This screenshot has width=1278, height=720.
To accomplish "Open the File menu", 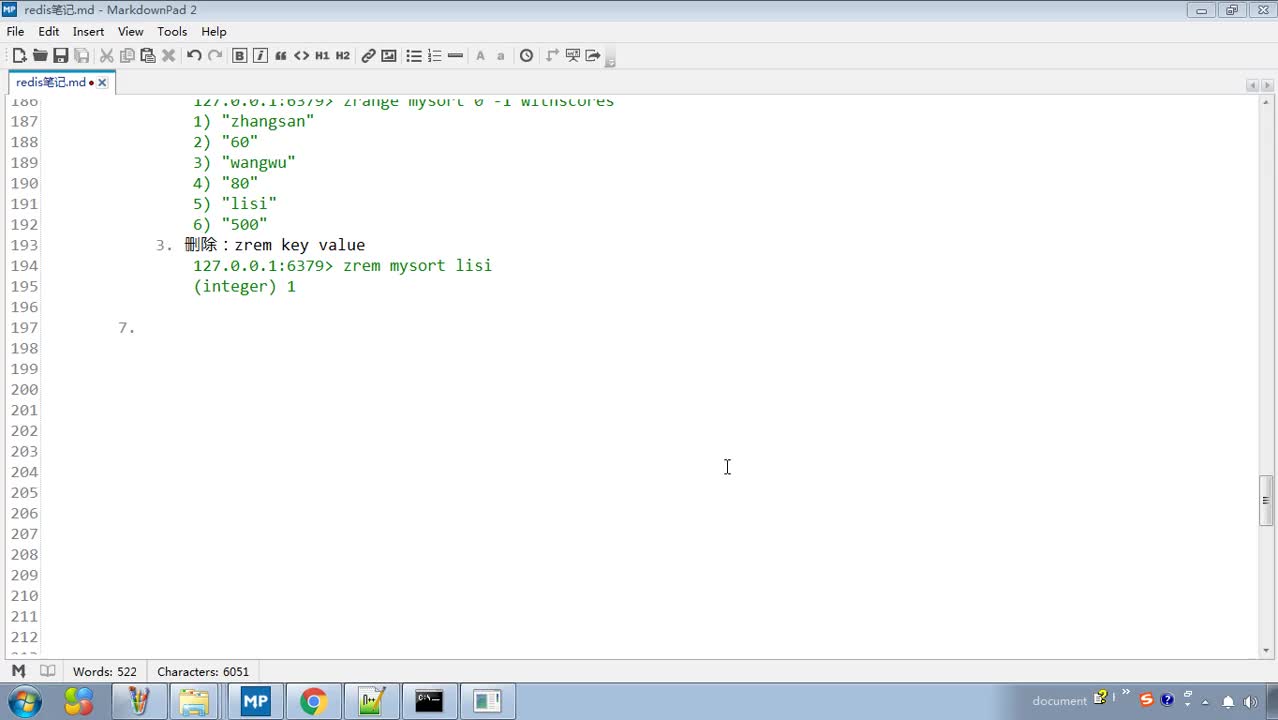I will pyautogui.click(x=15, y=31).
